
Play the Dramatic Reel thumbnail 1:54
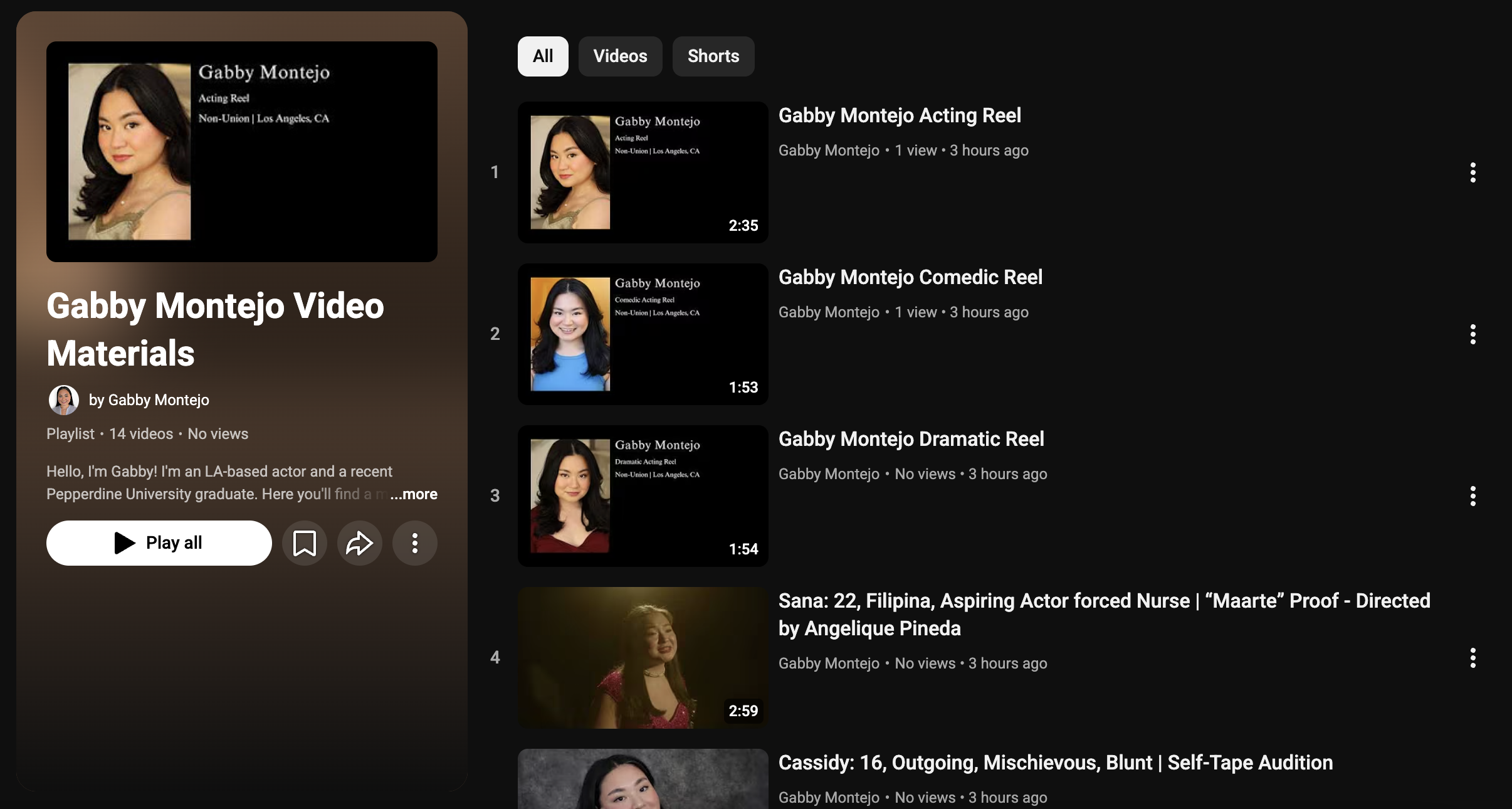coord(643,496)
